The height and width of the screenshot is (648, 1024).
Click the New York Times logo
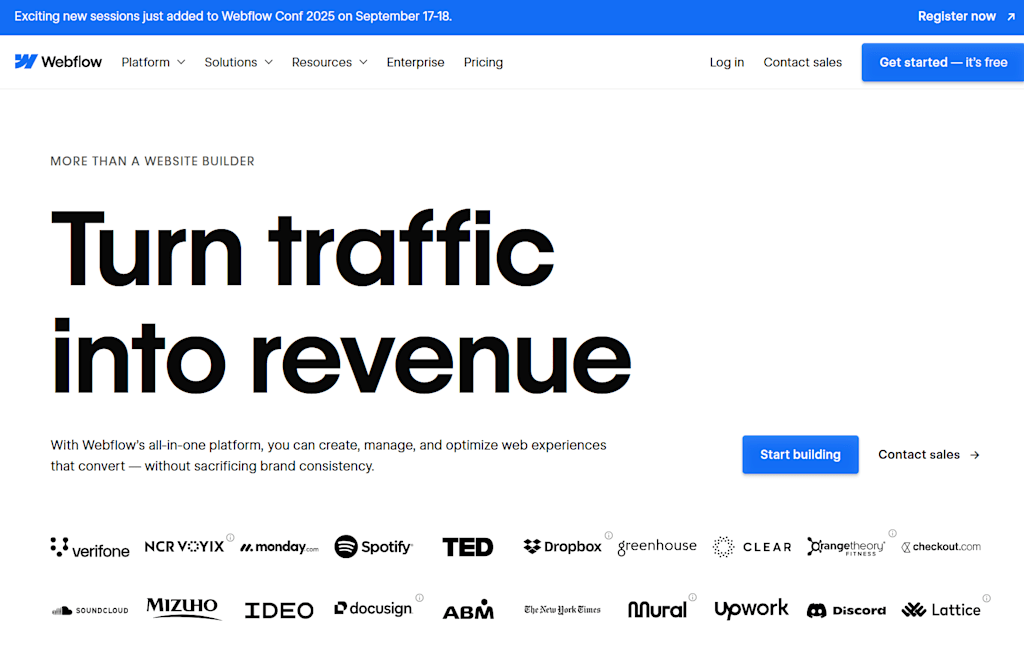[562, 609]
